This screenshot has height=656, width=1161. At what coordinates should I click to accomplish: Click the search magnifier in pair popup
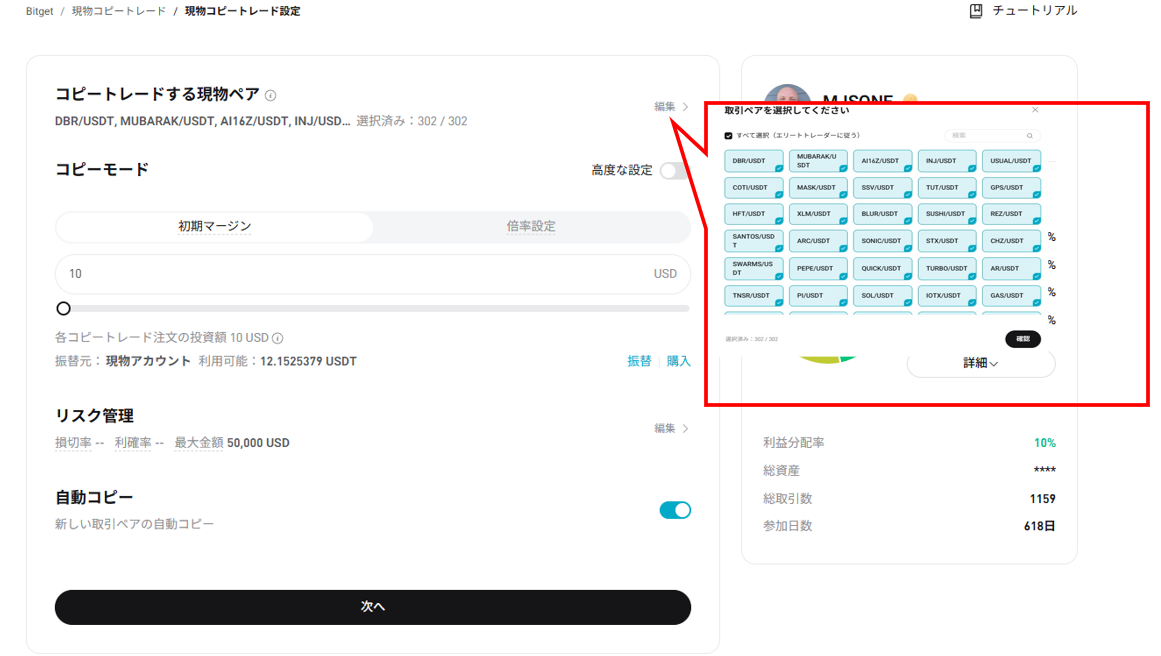click(x=1030, y=136)
